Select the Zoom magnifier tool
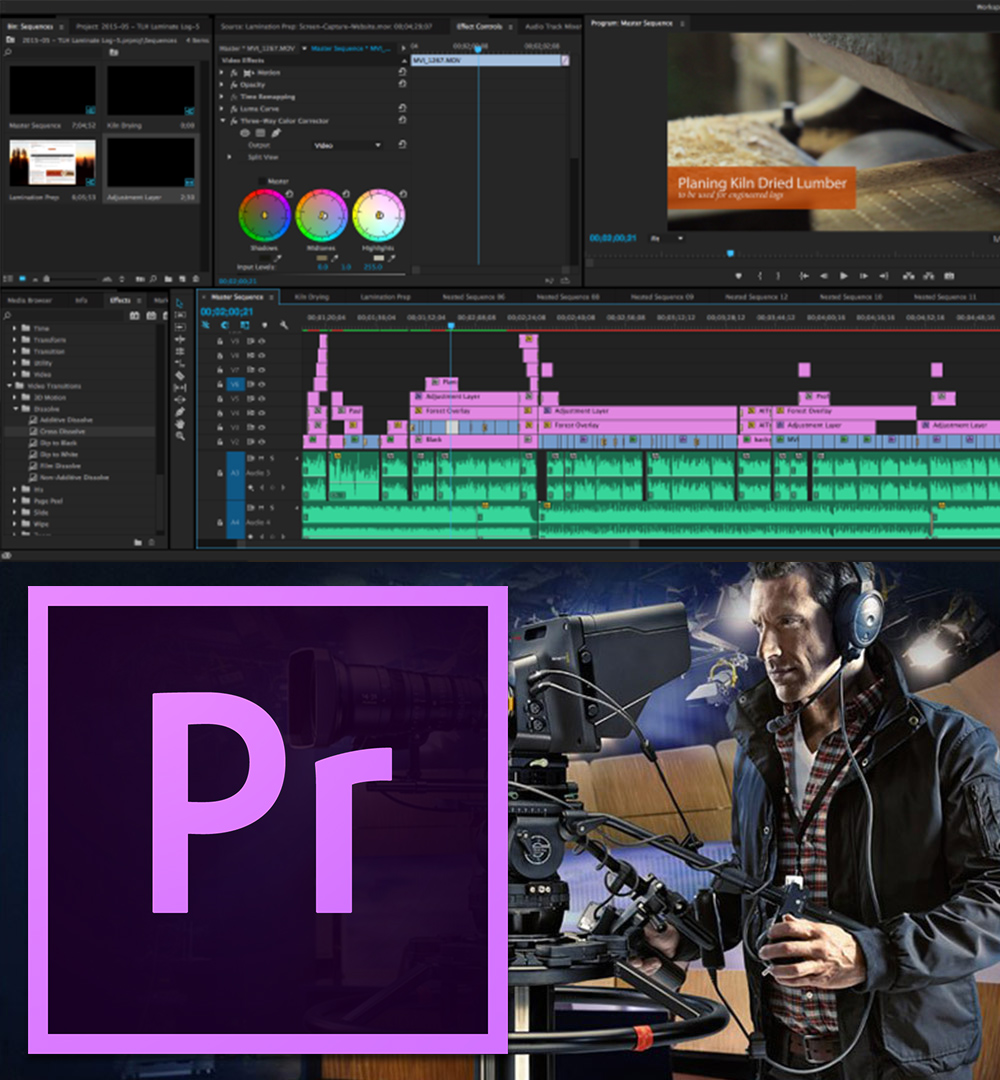Viewport: 1000px width, 1080px height. 180,436
